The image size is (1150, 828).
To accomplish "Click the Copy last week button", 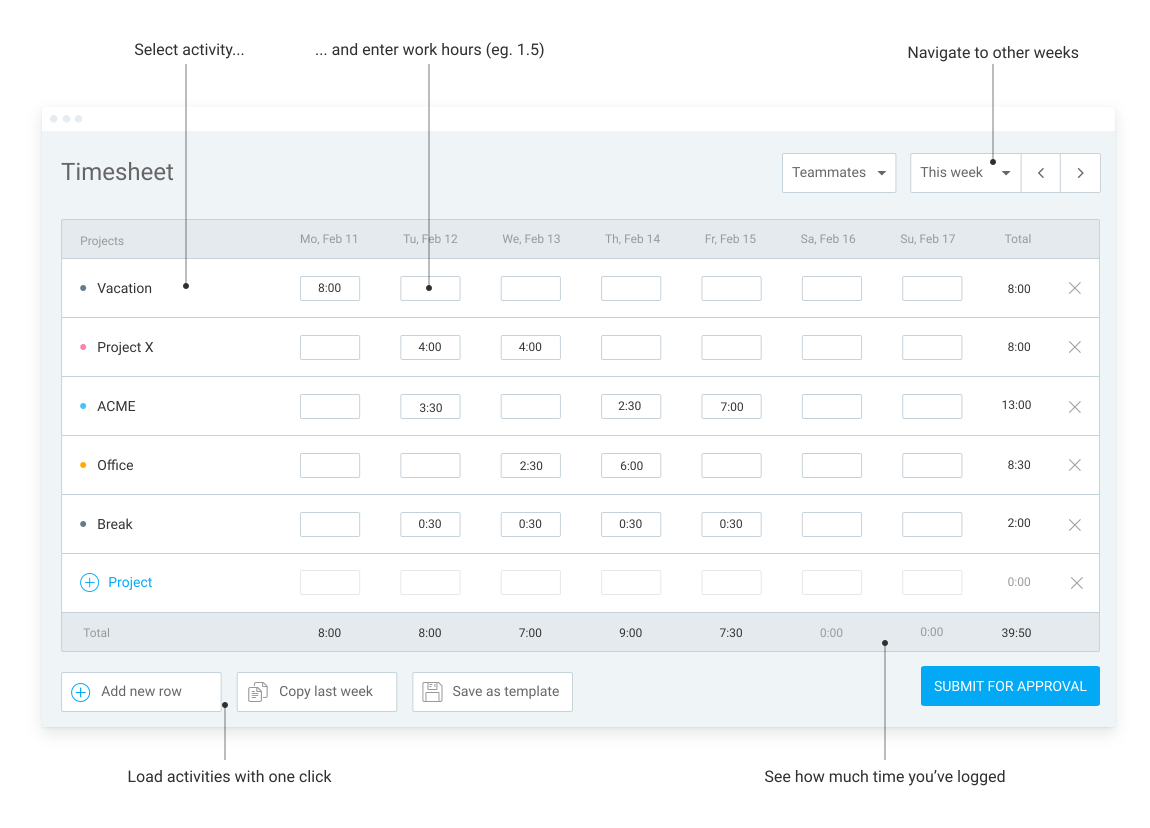I will (x=316, y=691).
